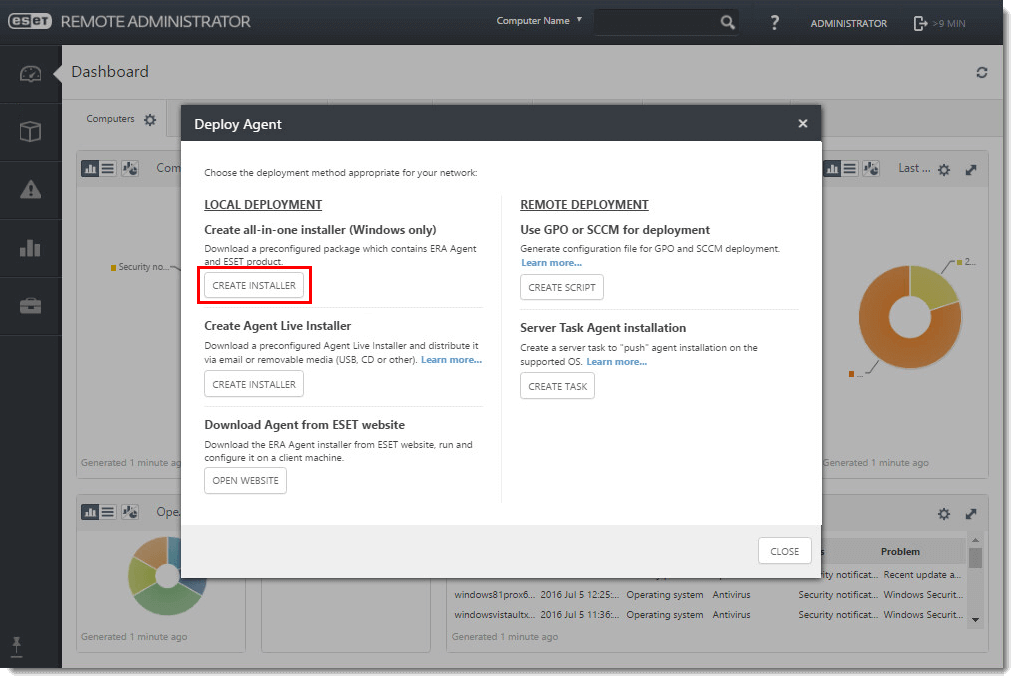
Task: Click the operating system pie chart
Action: pyautogui.click(x=168, y=575)
